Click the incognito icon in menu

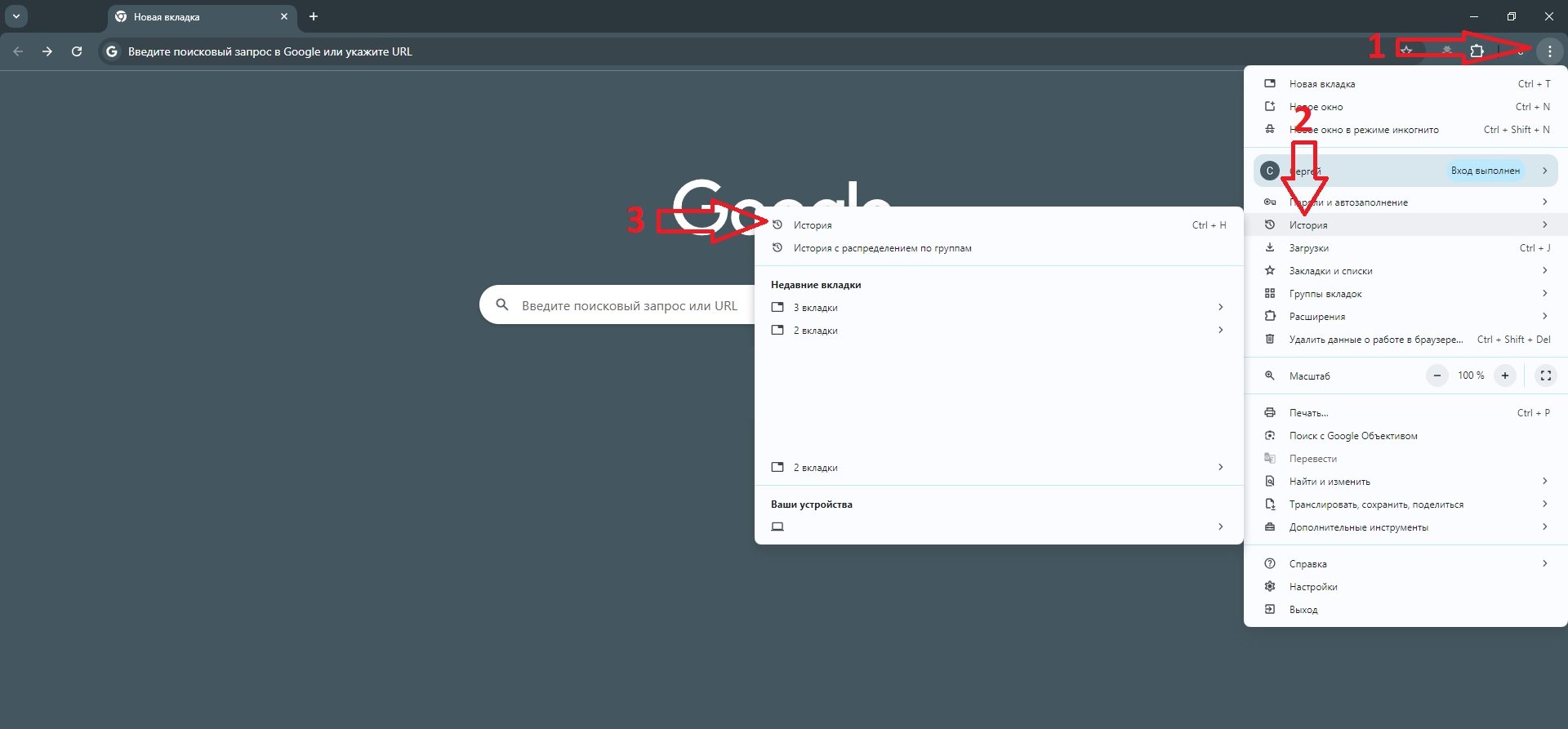tap(1269, 129)
